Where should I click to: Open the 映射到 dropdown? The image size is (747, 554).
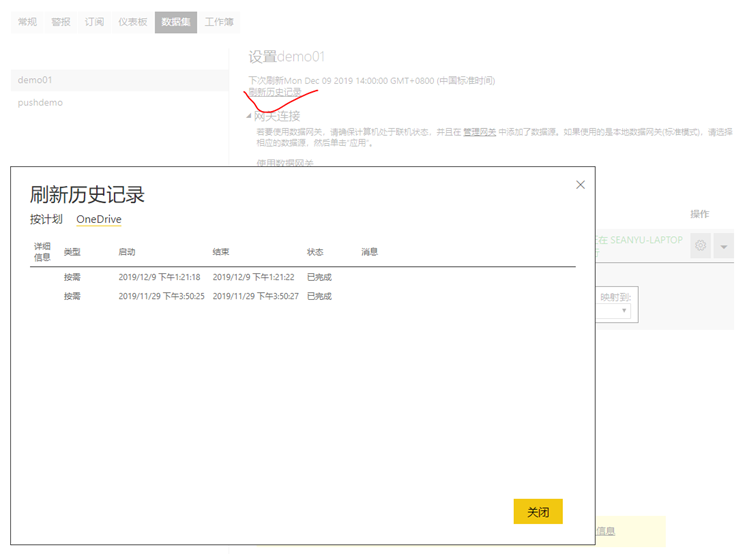click(615, 311)
